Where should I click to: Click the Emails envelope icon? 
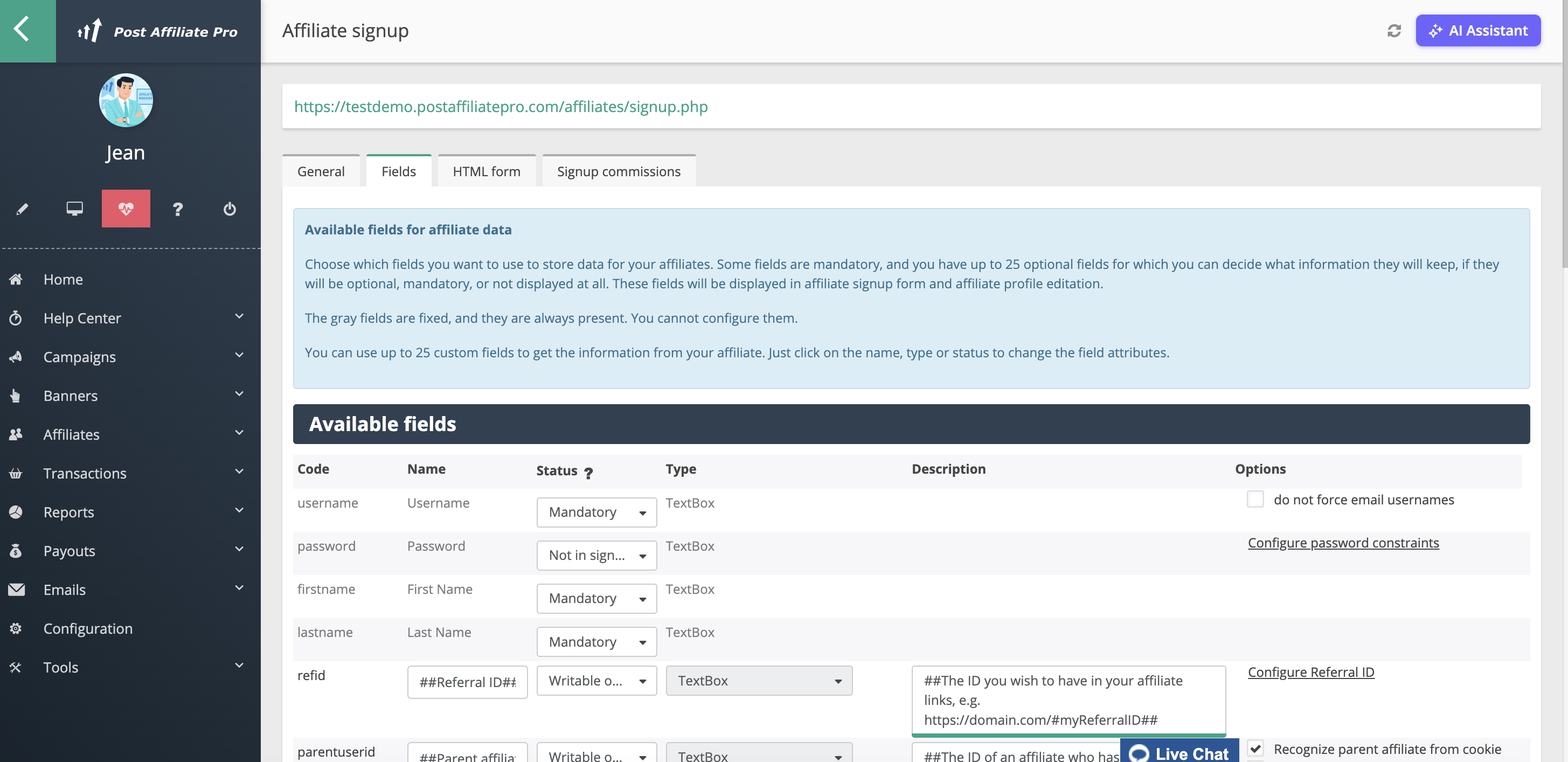point(17,589)
